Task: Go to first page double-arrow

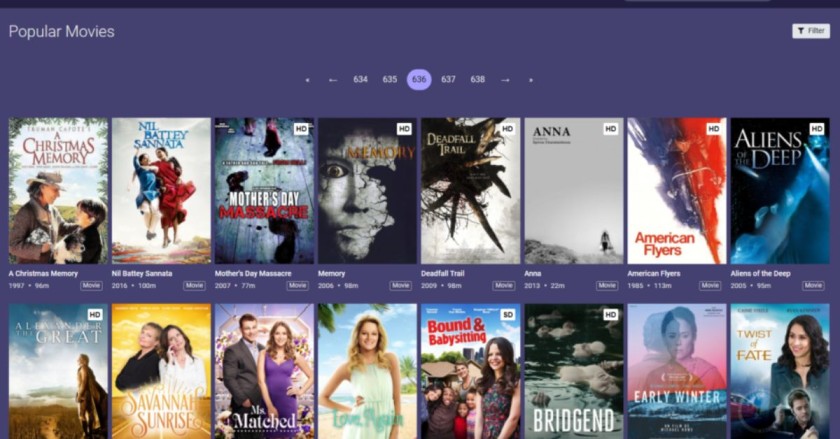Action: click(x=307, y=80)
